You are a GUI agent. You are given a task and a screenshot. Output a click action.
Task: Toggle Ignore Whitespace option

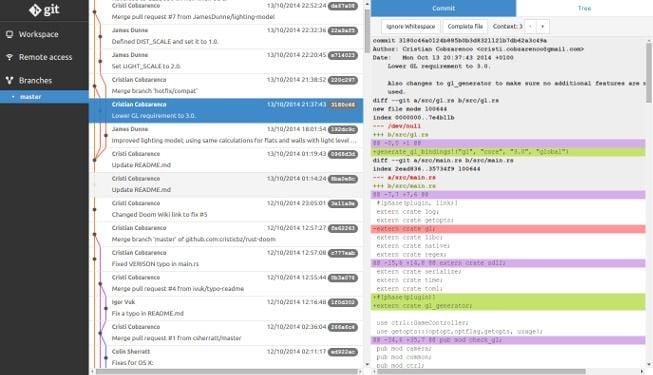(x=411, y=26)
